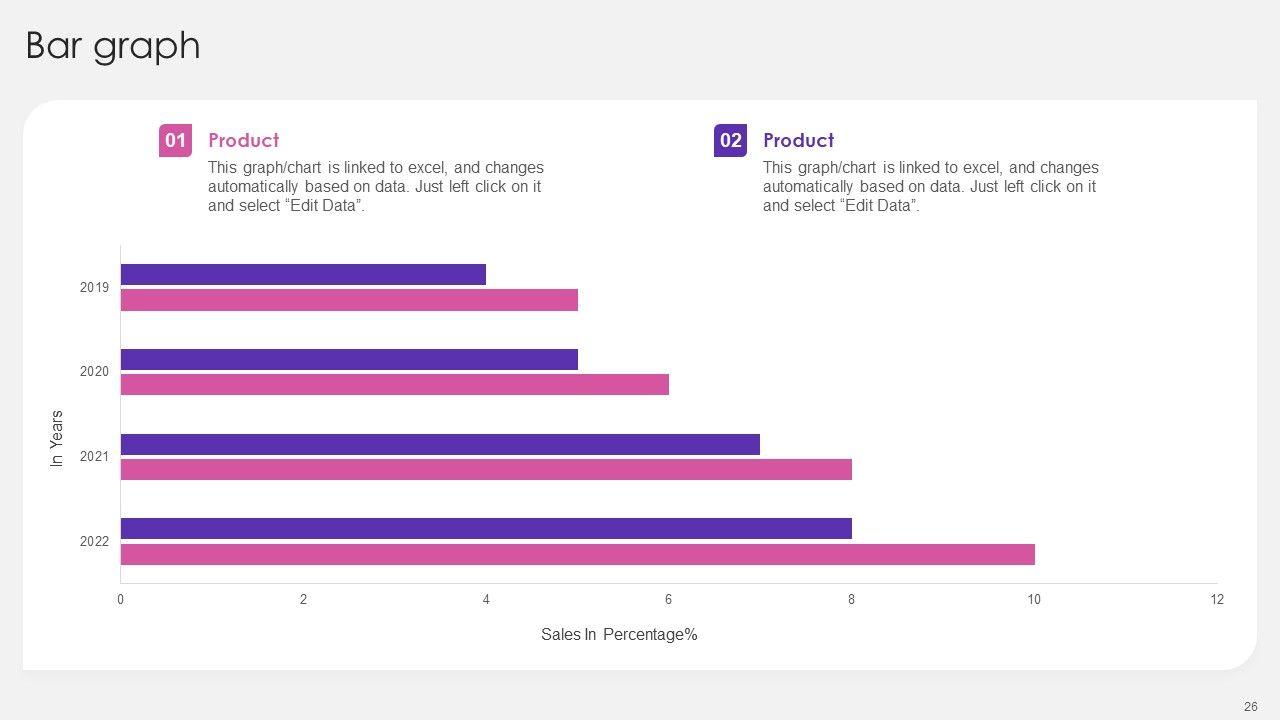1280x720 pixels.
Task: Click the slide number 26
Action: [1250, 707]
